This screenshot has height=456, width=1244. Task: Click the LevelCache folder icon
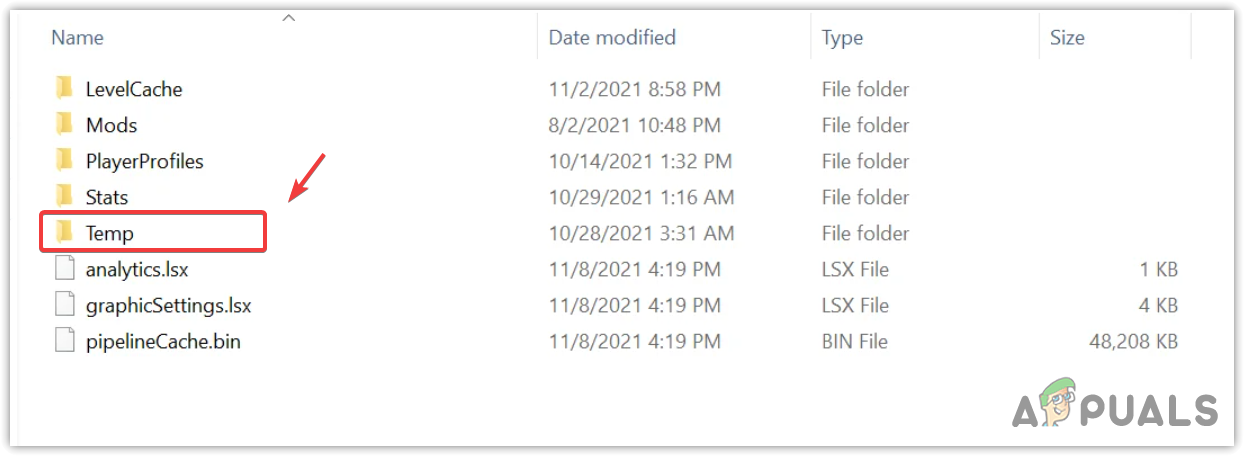[65, 89]
